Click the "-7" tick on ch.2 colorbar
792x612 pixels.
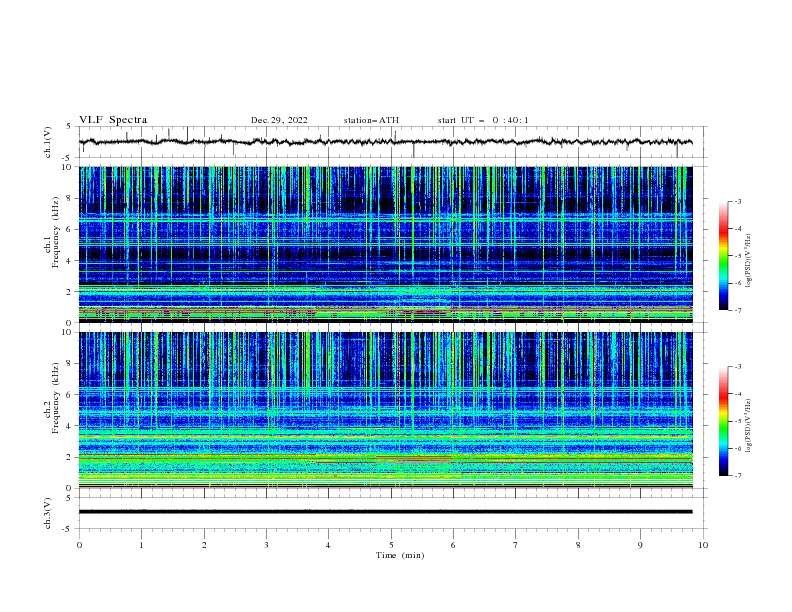pyautogui.click(x=738, y=476)
